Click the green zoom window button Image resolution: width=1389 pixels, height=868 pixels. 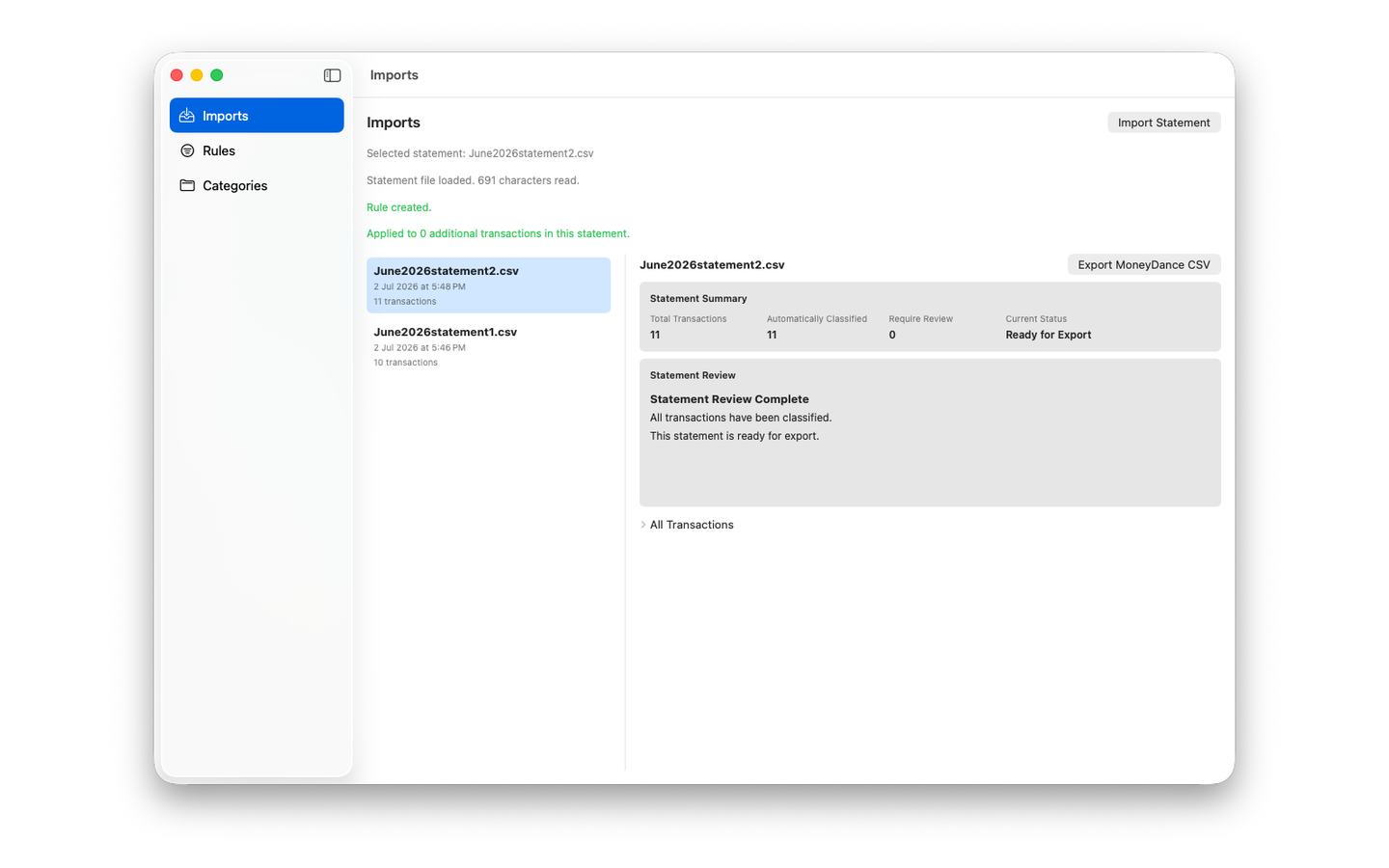tap(217, 75)
